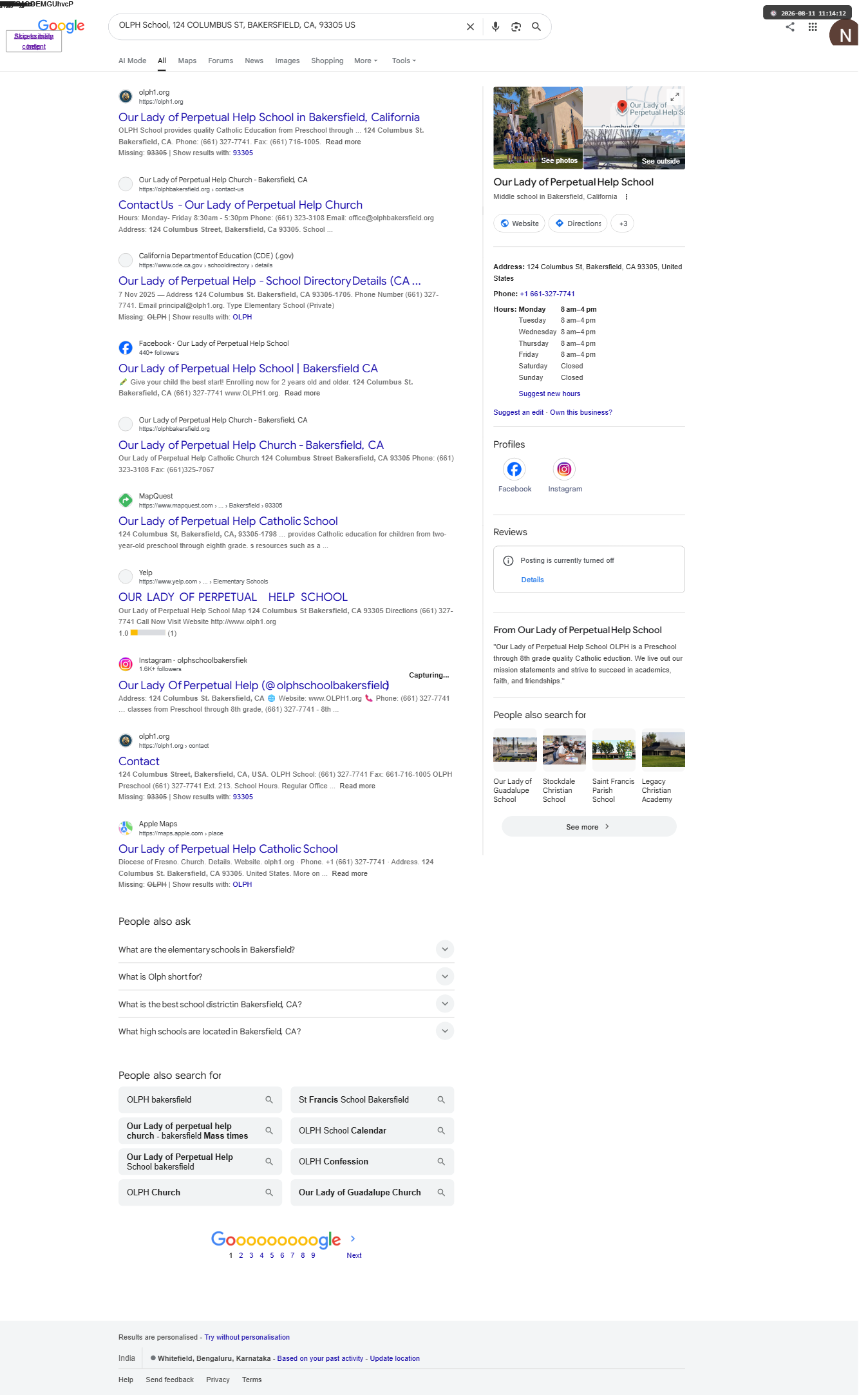Search OLPH bakersfield via its magnifier icon

269,1100
